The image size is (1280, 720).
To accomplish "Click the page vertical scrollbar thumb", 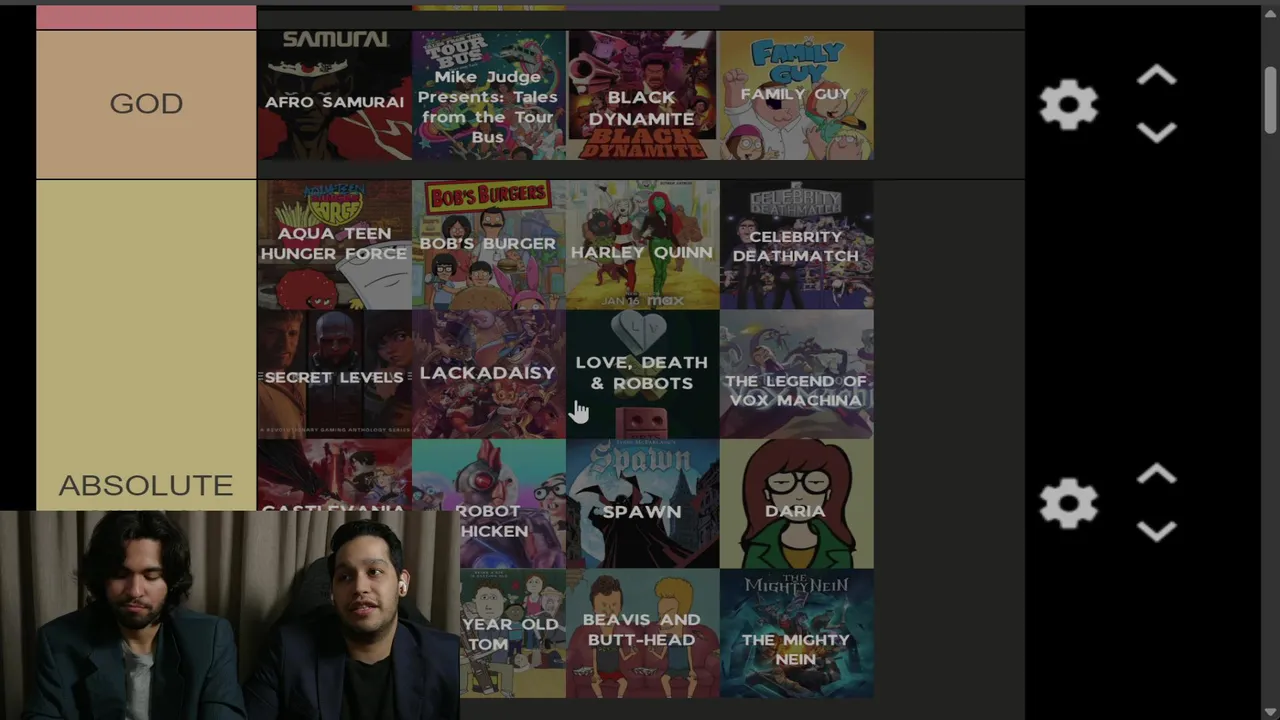I will point(1270,99).
